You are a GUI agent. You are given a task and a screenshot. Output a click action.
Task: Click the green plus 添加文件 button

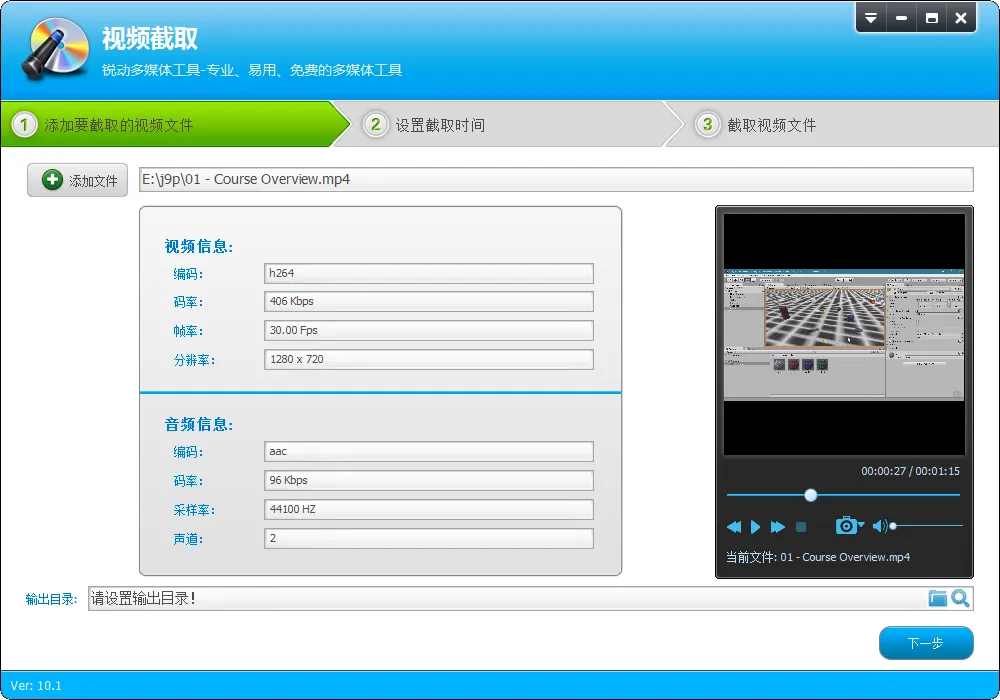[x=77, y=180]
